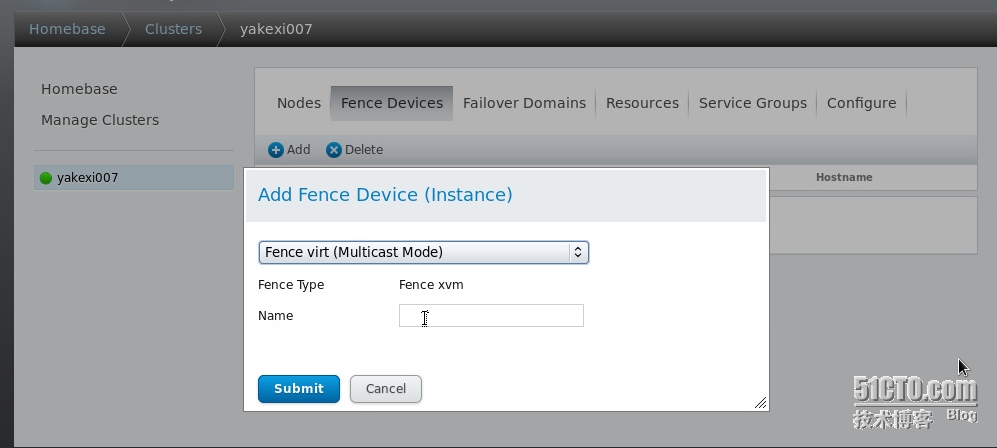Open Homebase in the sidebar
The height and width of the screenshot is (448, 997).
pos(79,89)
